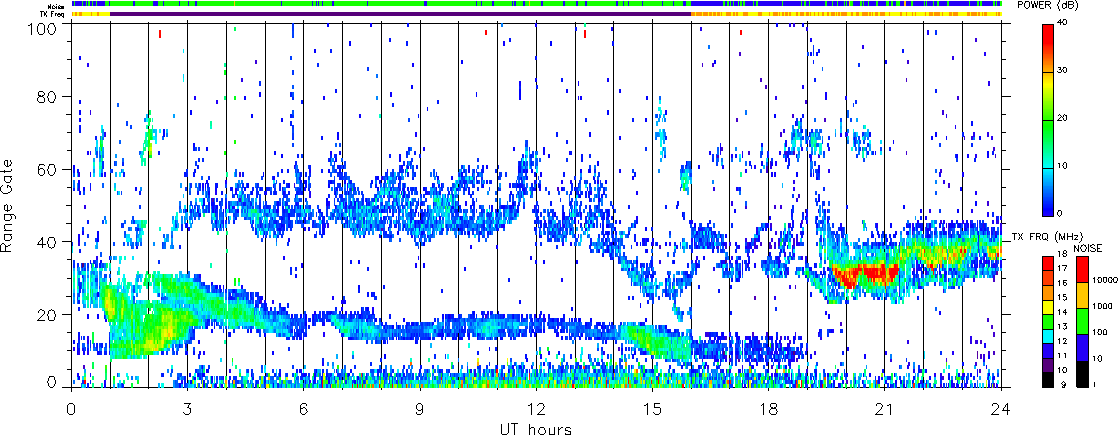Viewport: 1118px width, 435px height.
Task: Click the 13 label in TX FRQ legend
Action: coord(1062,327)
